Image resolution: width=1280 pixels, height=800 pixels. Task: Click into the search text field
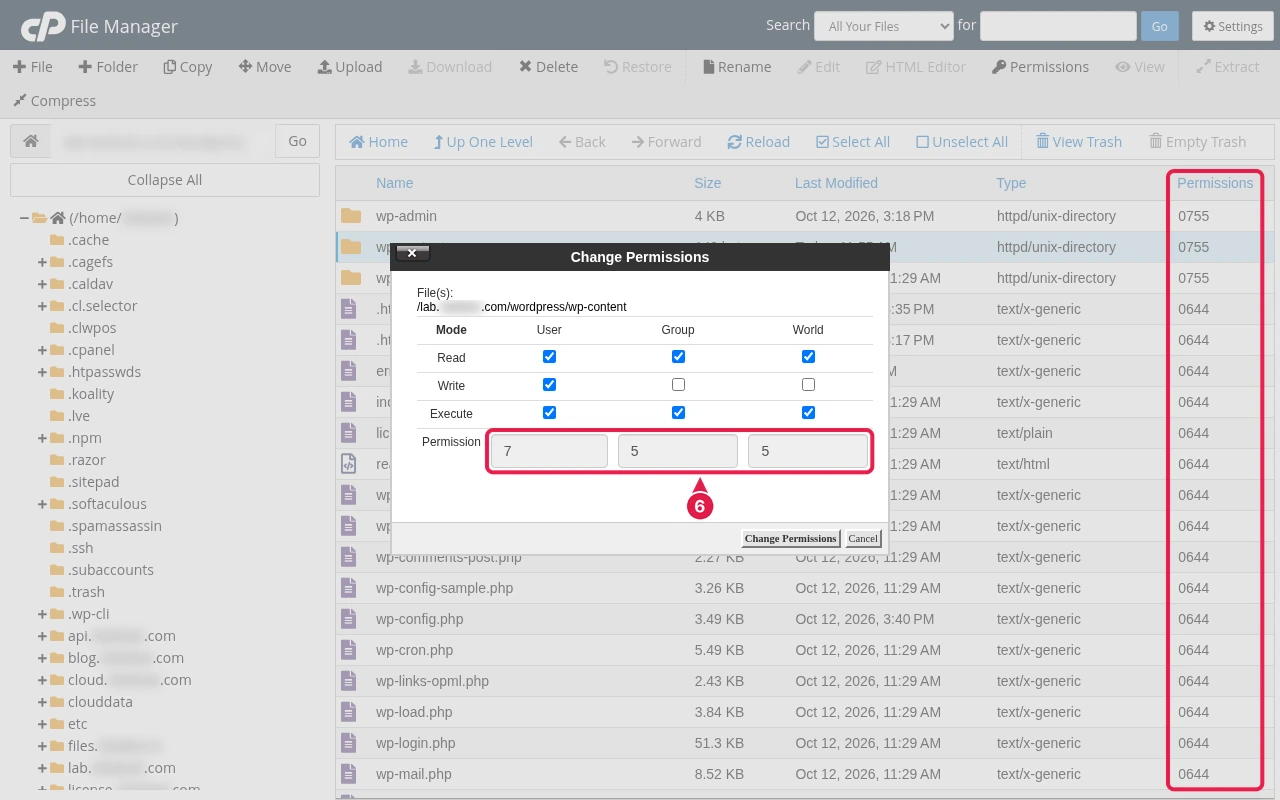click(1058, 26)
